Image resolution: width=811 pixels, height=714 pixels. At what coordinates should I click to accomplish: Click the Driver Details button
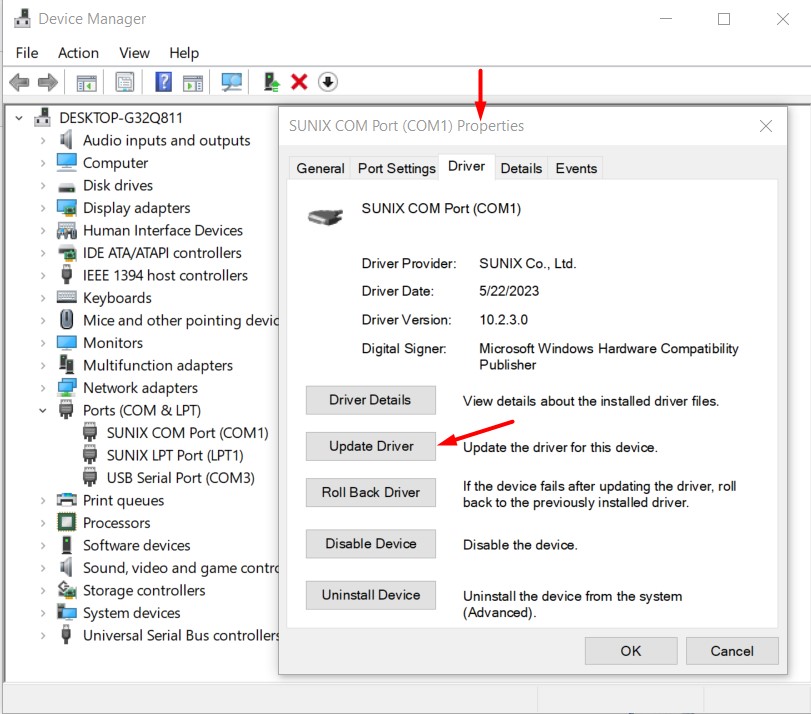pyautogui.click(x=370, y=400)
